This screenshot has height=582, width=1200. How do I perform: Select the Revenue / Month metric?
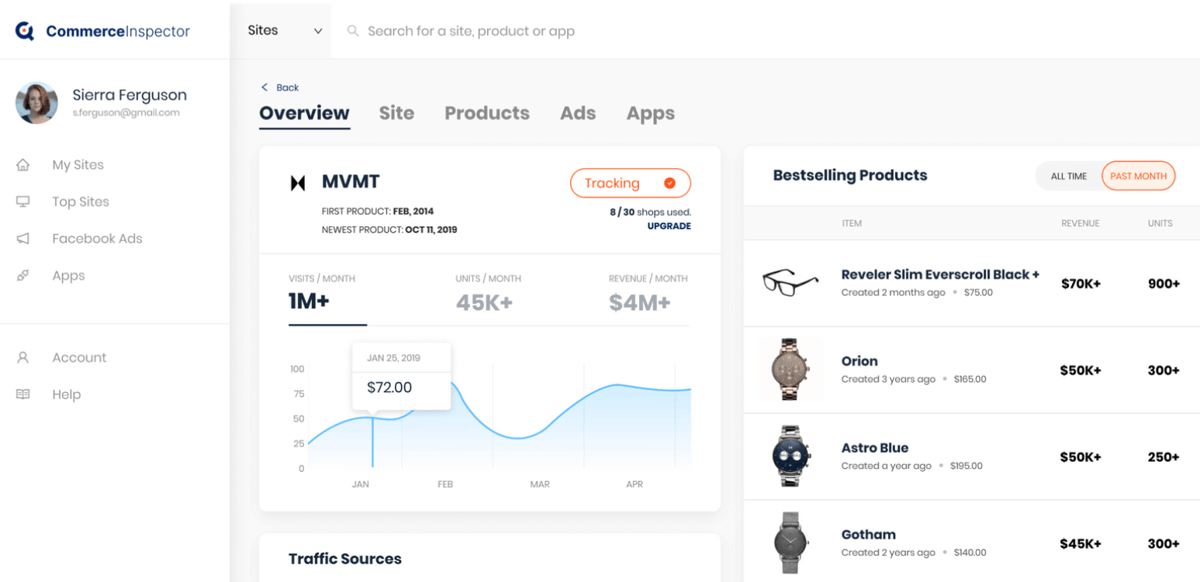coord(648,293)
